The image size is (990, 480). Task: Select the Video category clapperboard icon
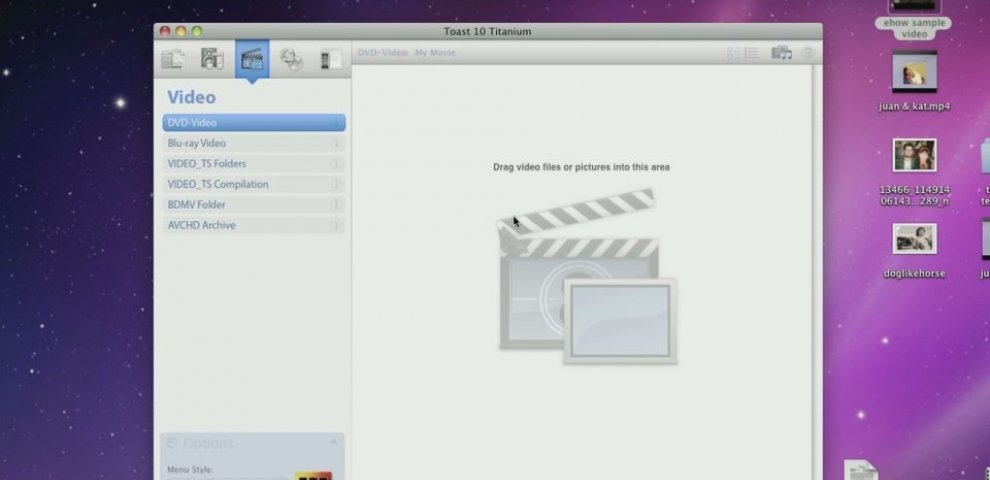click(252, 59)
